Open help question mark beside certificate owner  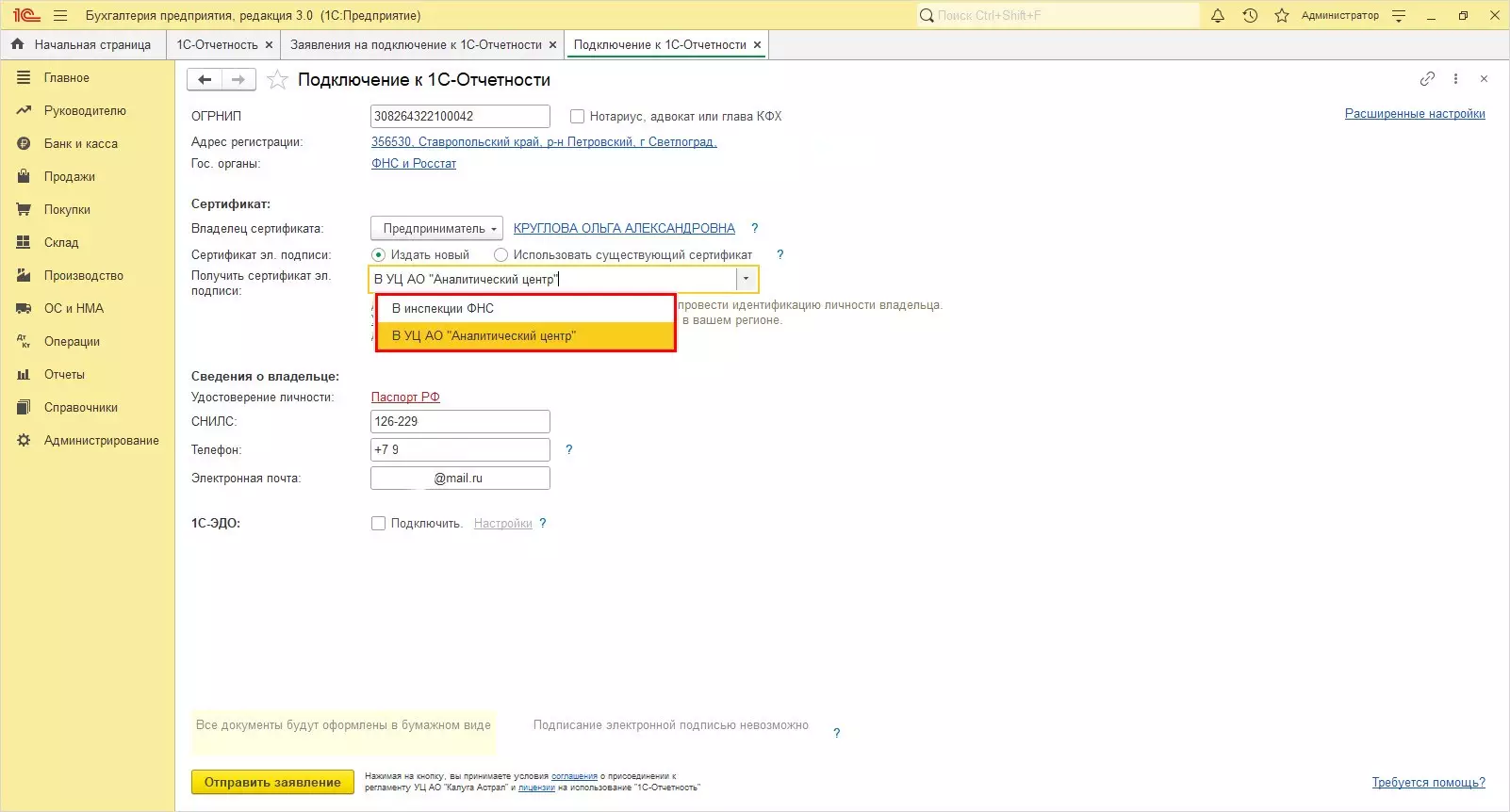(754, 228)
